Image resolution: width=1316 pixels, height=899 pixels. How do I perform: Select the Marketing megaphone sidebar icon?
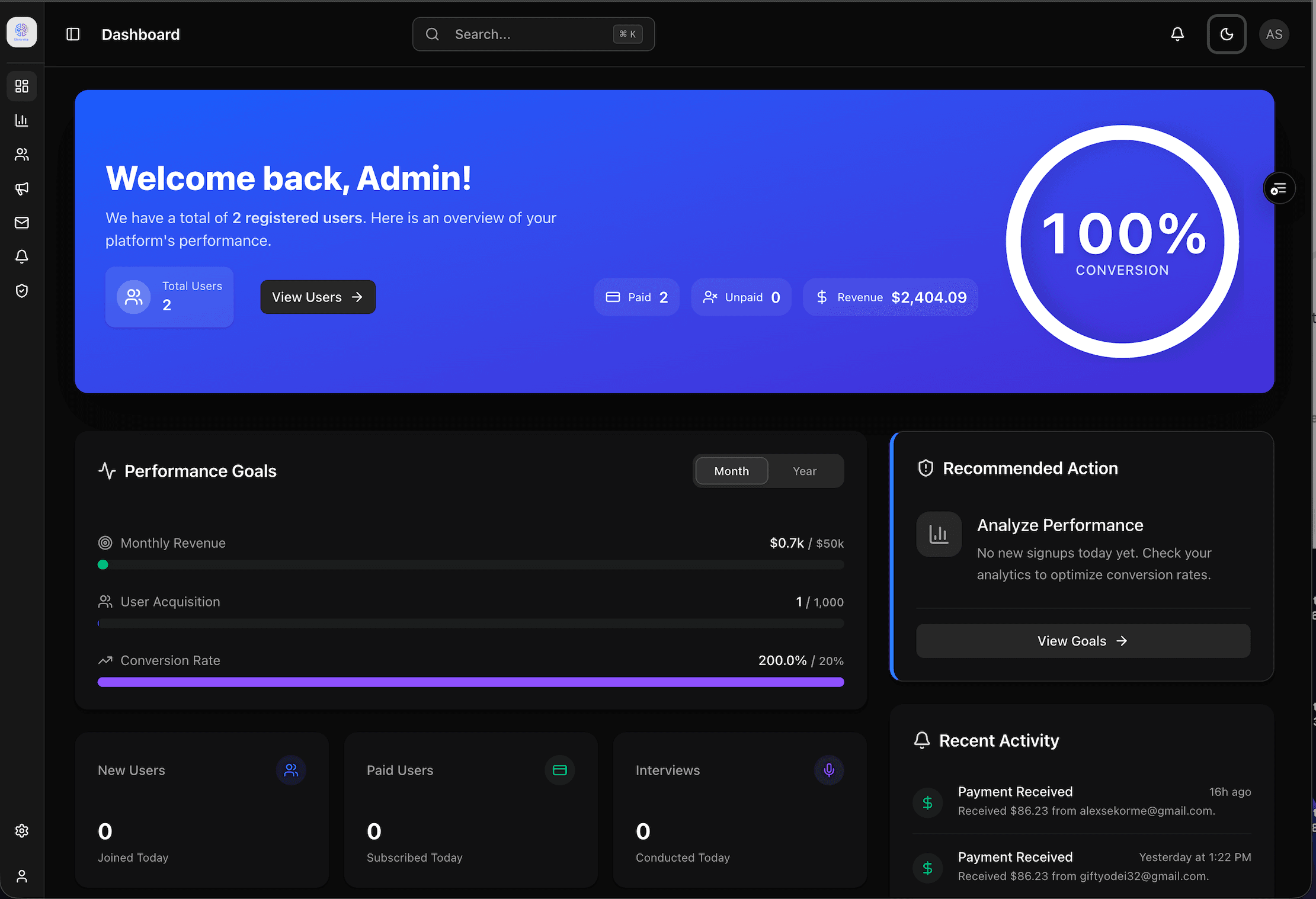(21, 188)
